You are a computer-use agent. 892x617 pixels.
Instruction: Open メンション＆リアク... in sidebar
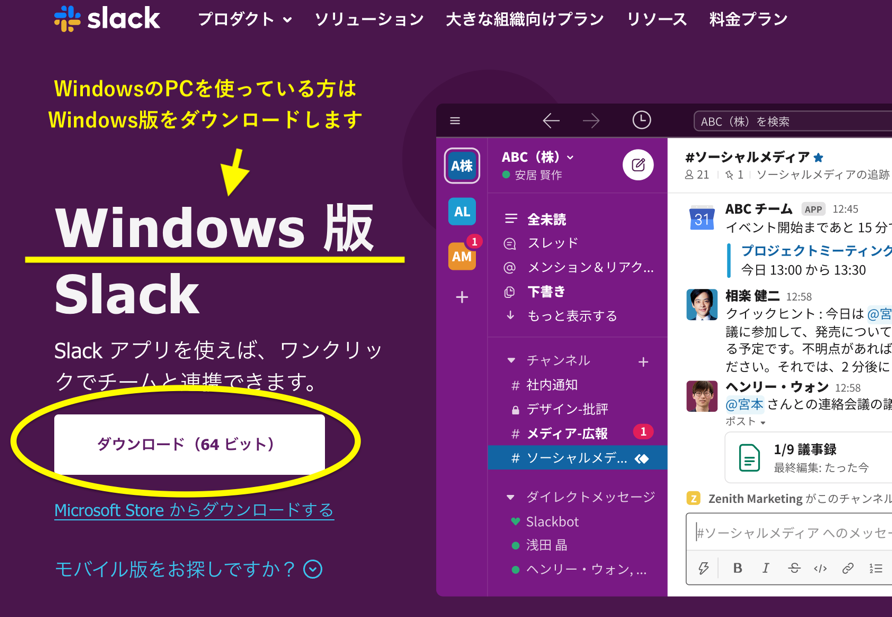(577, 267)
